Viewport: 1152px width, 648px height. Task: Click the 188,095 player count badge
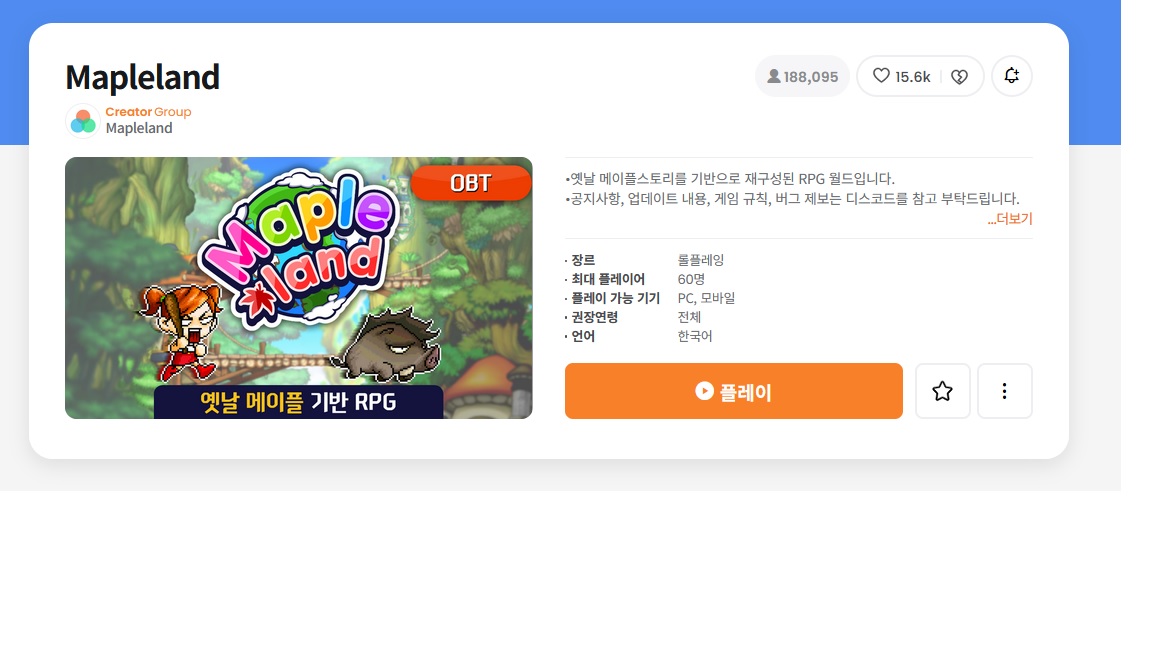pos(802,76)
